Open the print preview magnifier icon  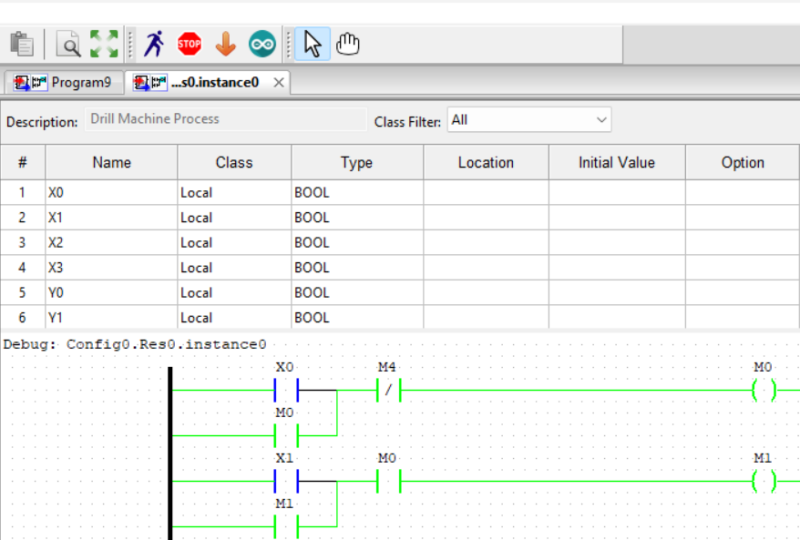68,44
